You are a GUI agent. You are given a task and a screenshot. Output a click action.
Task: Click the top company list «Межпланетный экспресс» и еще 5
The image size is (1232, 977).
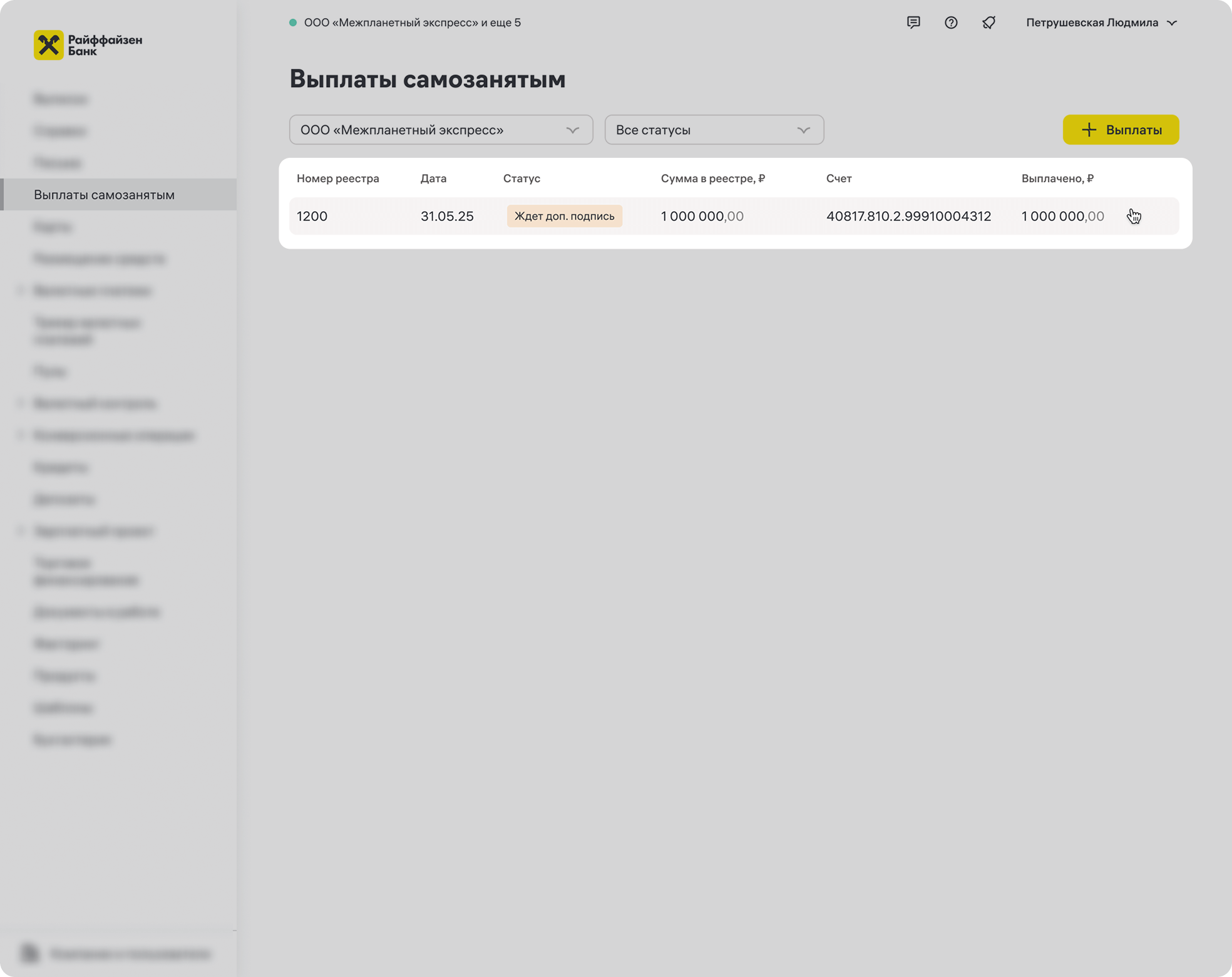412,23
